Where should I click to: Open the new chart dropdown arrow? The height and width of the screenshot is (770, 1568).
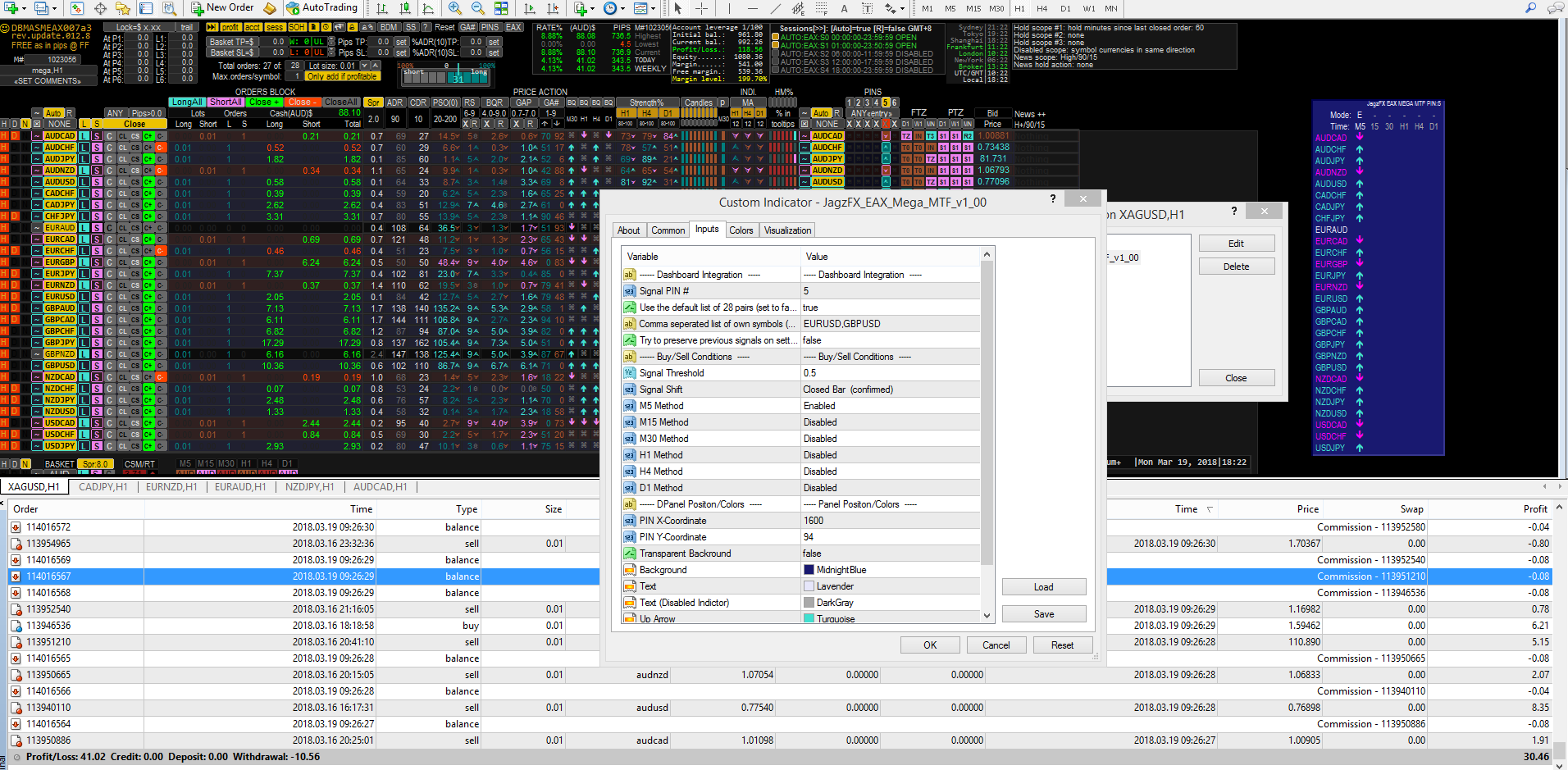[x=22, y=8]
